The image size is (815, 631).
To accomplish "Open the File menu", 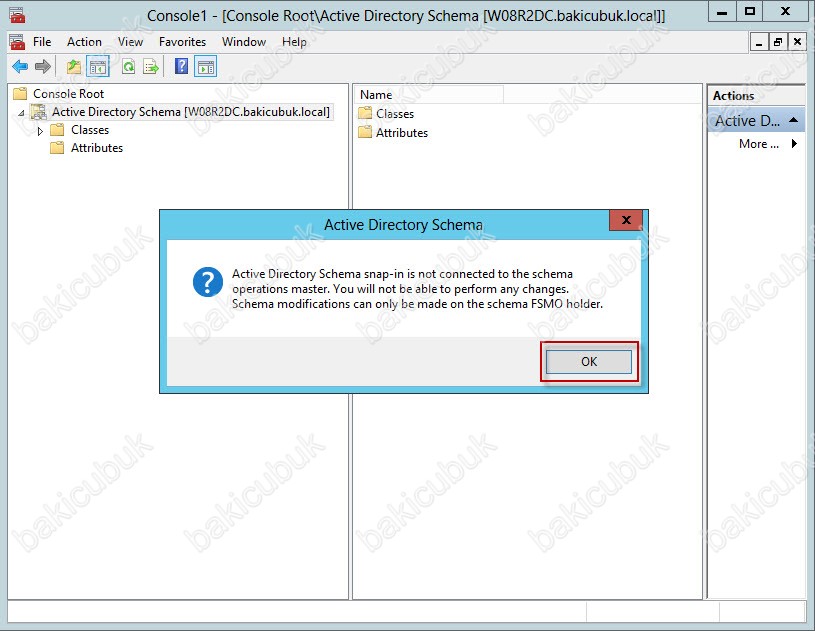I will point(42,42).
